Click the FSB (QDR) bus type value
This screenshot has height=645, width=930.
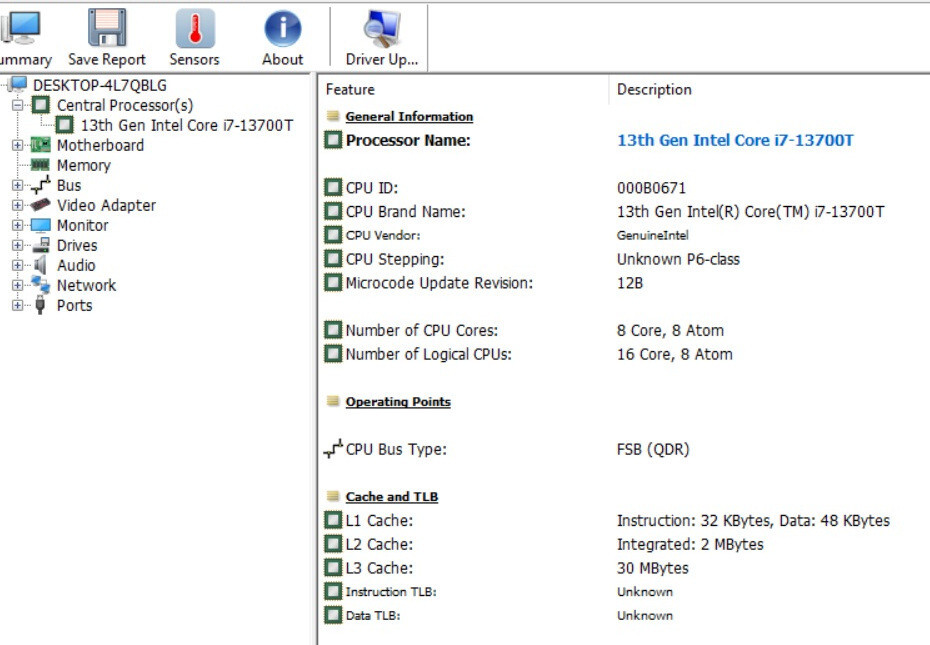(653, 449)
